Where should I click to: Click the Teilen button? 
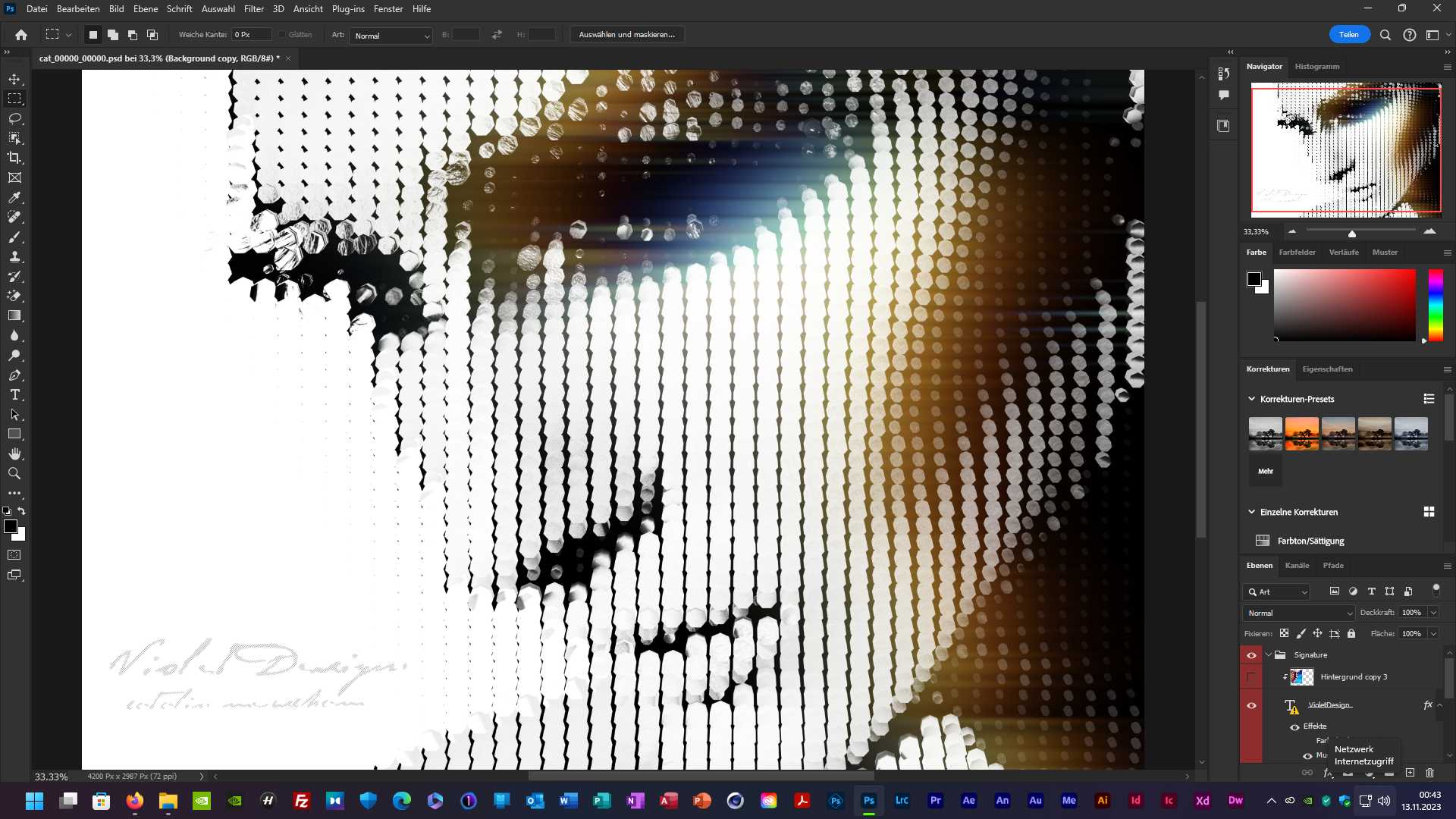(1348, 35)
